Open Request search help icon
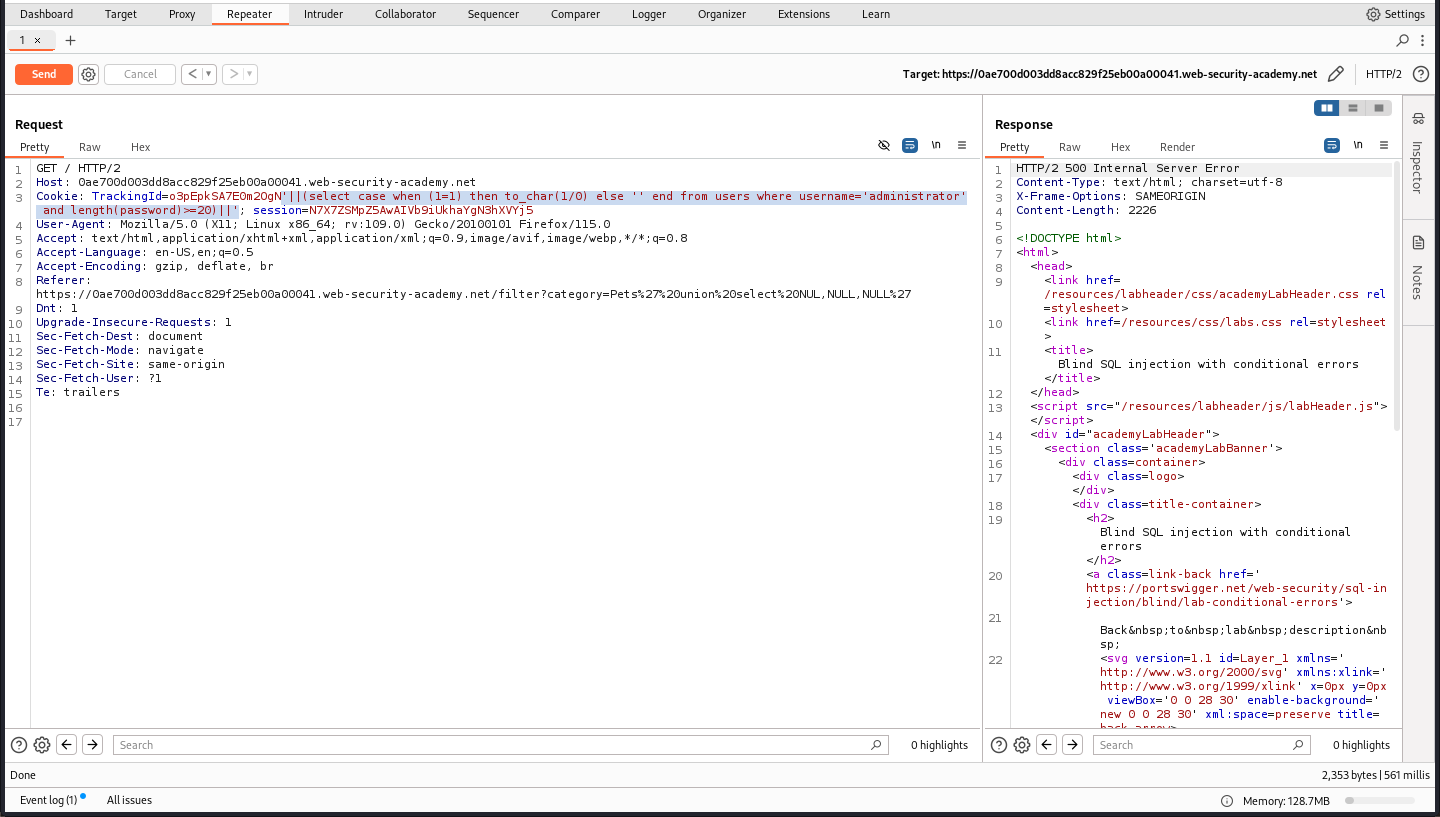This screenshot has height=817, width=1440. coord(19,745)
